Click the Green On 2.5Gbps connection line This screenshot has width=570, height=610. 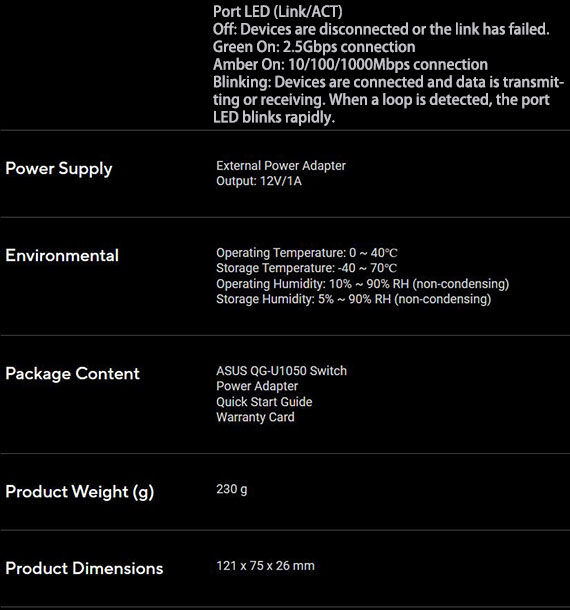point(314,47)
